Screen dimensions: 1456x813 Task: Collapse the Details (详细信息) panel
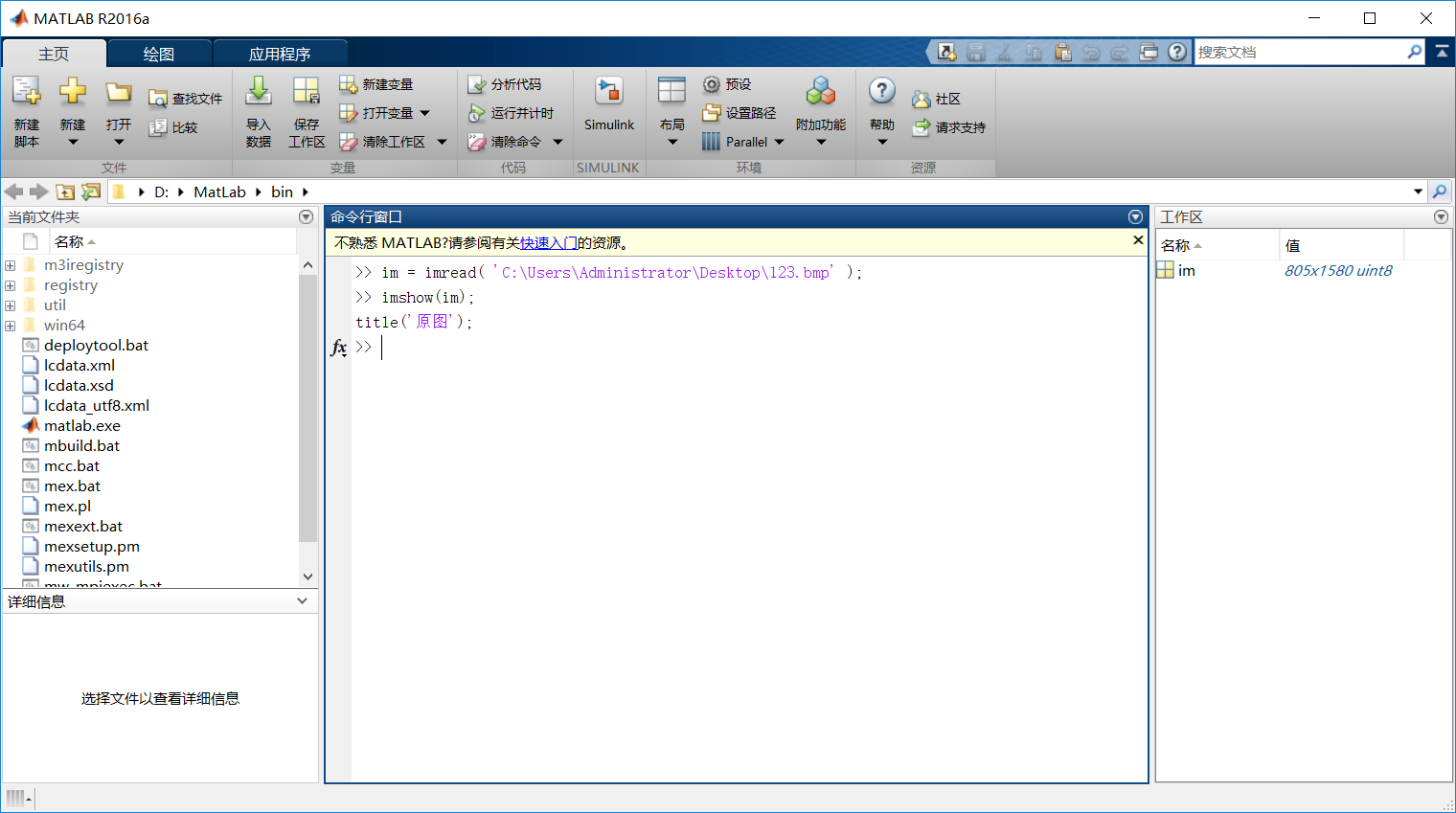pos(302,601)
